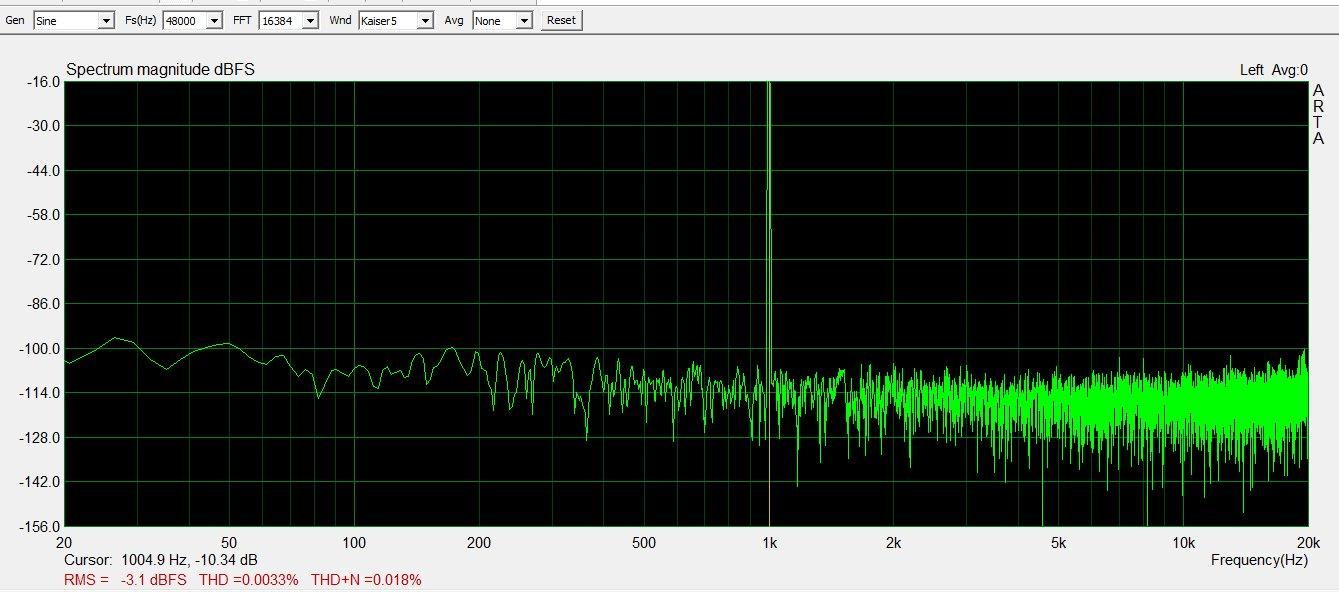Click the Frequency(Hz) axis caption
Viewport: 1339px width, 592px height.
[1258, 560]
